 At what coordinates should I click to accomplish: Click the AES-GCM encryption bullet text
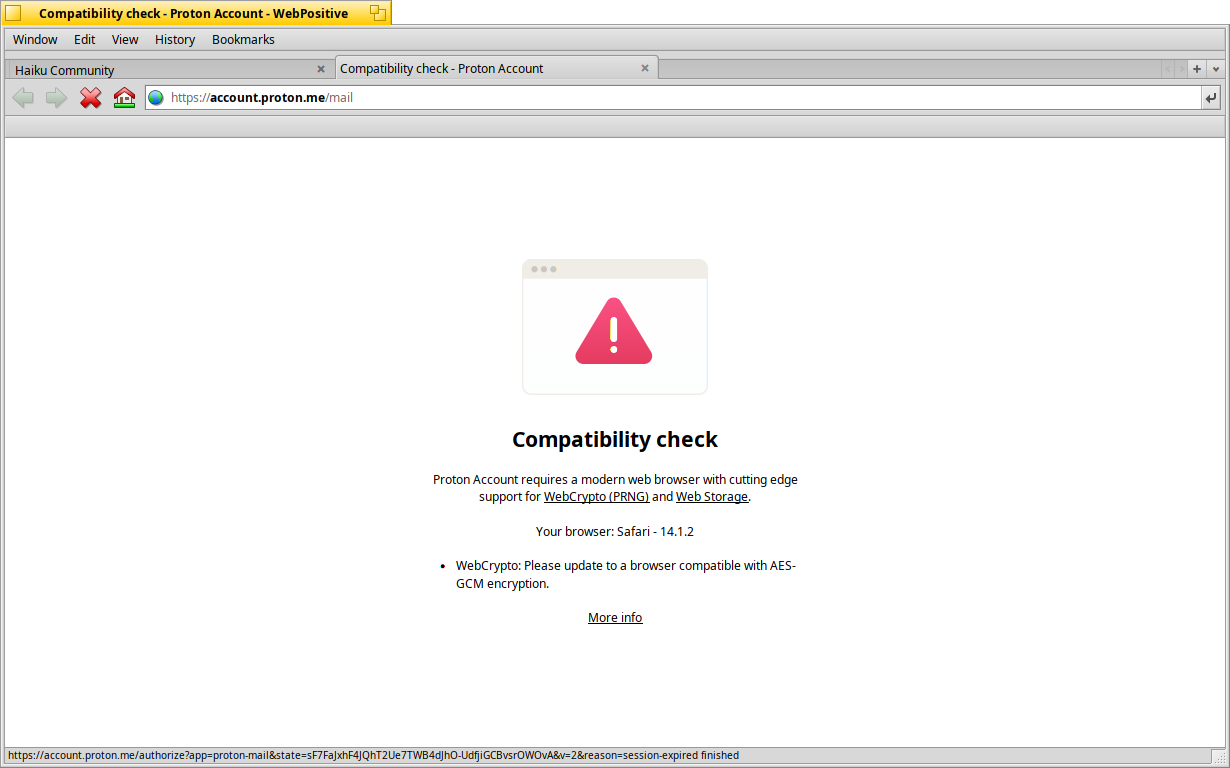coord(626,574)
